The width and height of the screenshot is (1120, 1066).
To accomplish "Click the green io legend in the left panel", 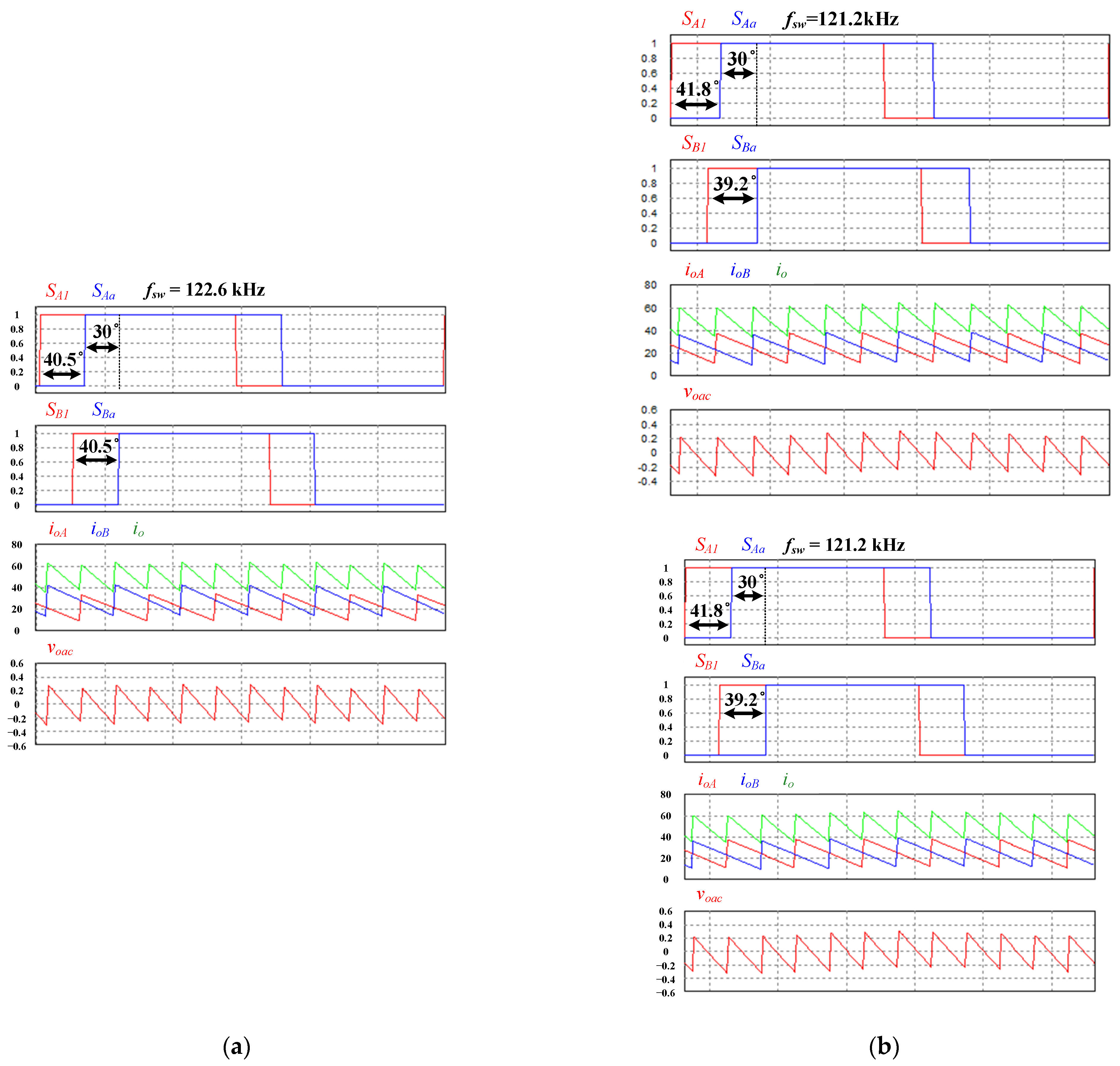I will coord(138,530).
